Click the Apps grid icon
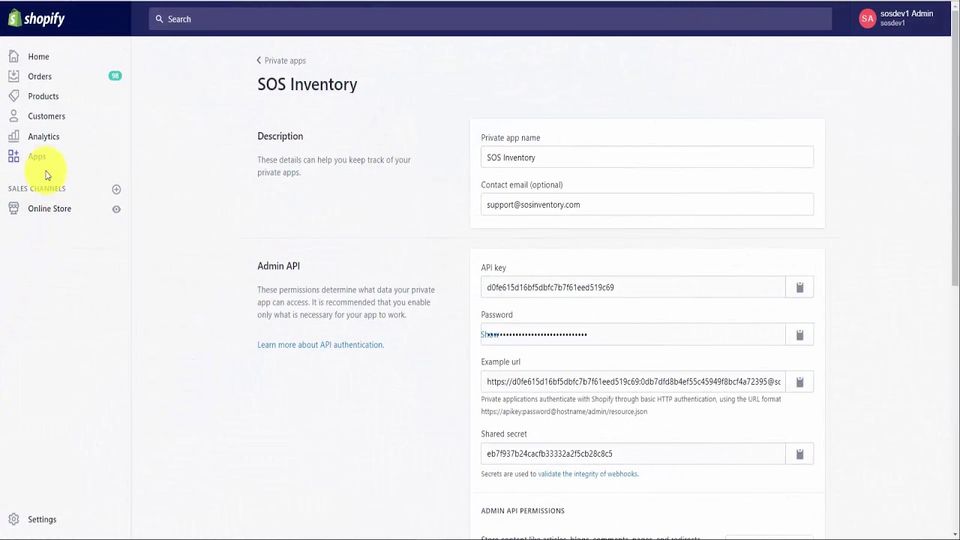This screenshot has width=960, height=540. click(13, 156)
